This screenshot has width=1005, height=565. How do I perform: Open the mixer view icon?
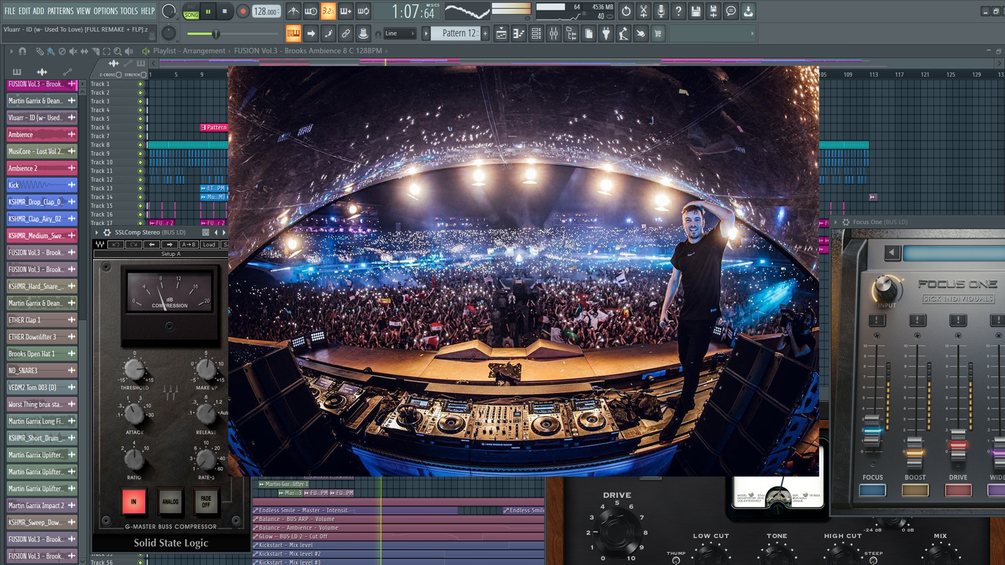click(554, 33)
